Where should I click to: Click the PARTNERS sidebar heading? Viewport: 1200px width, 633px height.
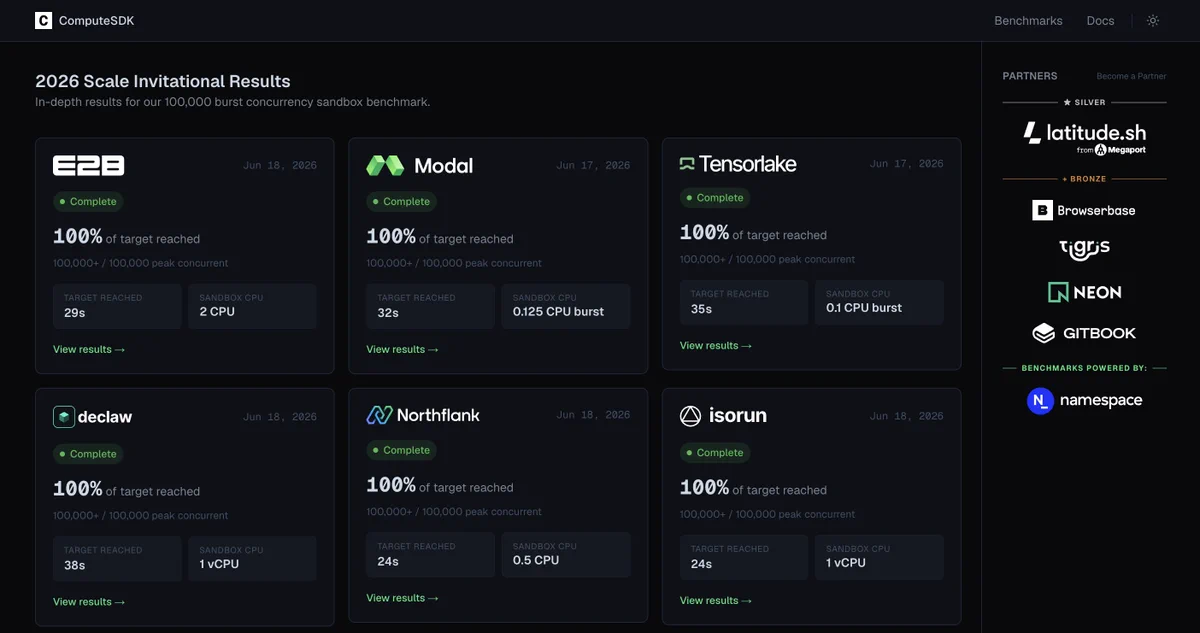(x=1030, y=76)
